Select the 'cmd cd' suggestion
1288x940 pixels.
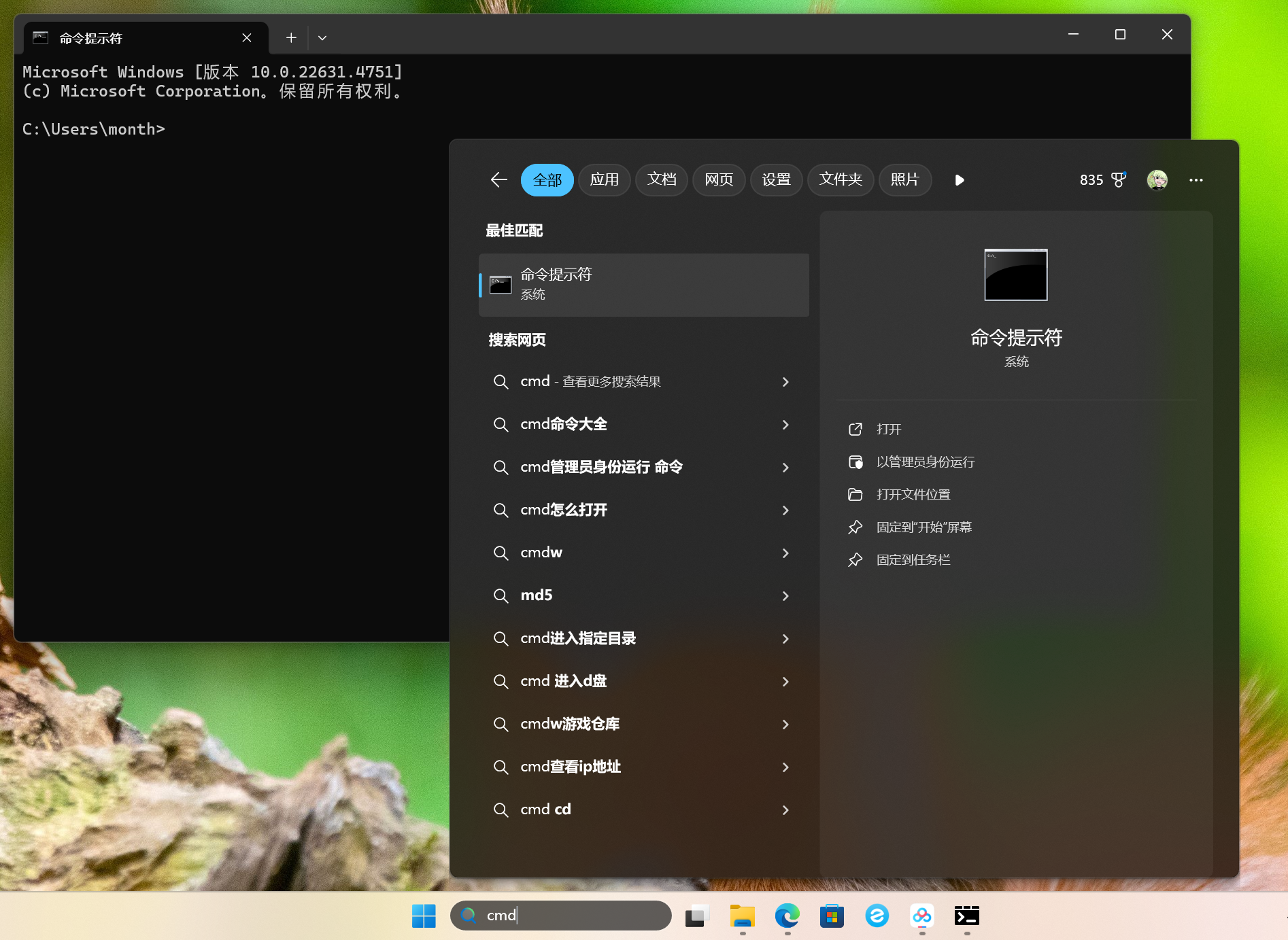point(545,810)
